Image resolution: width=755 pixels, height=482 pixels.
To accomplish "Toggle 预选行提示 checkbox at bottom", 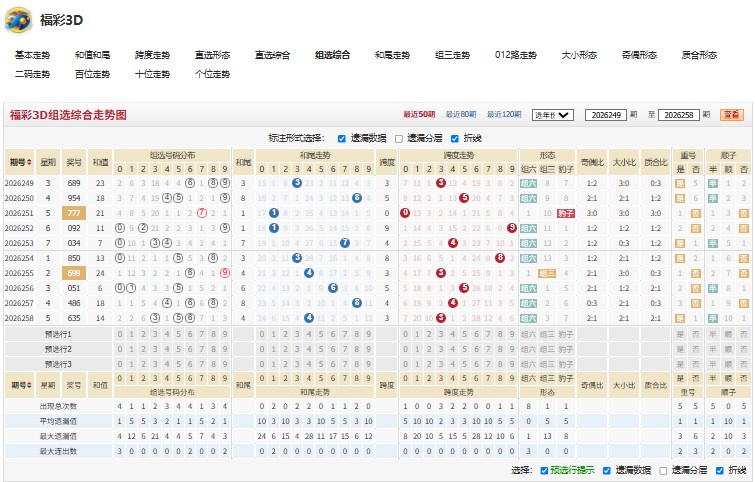I will [x=544, y=470].
